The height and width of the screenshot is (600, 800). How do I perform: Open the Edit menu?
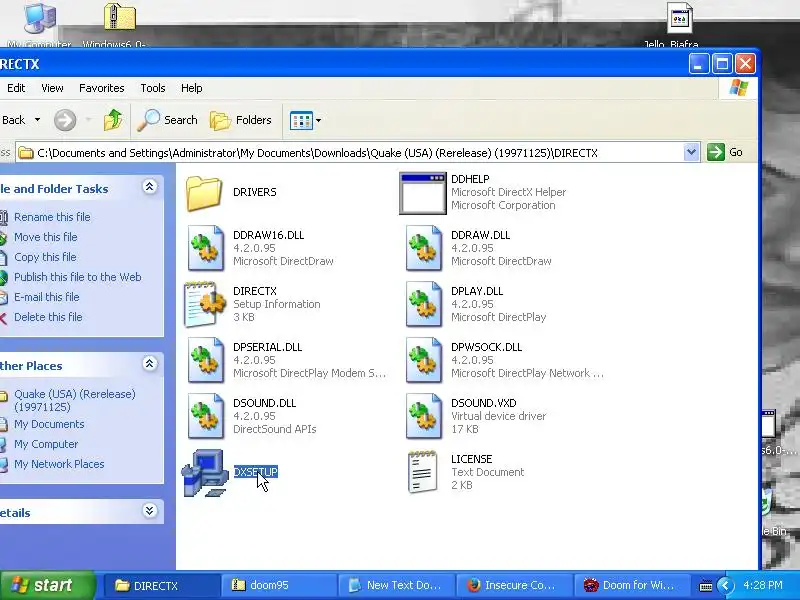click(x=16, y=88)
